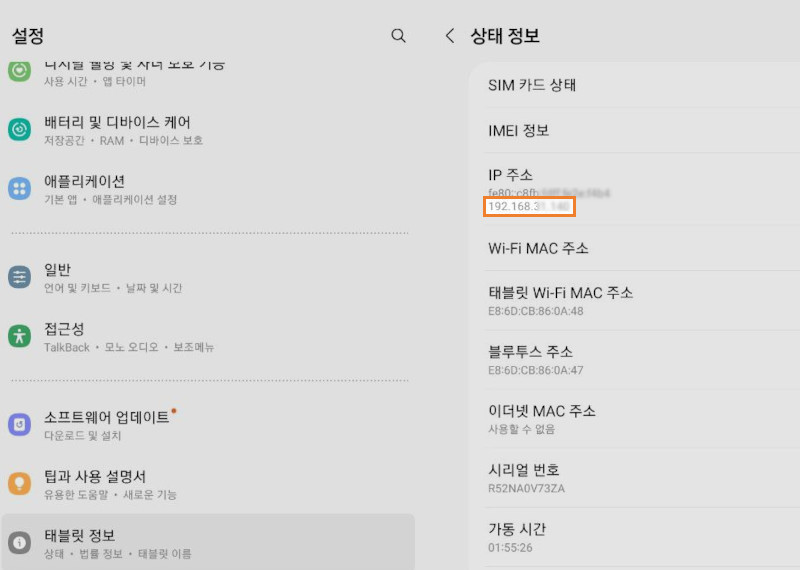Tap the green digital wellbeing icon
The height and width of the screenshot is (570, 800).
pyautogui.click(x=19, y=70)
